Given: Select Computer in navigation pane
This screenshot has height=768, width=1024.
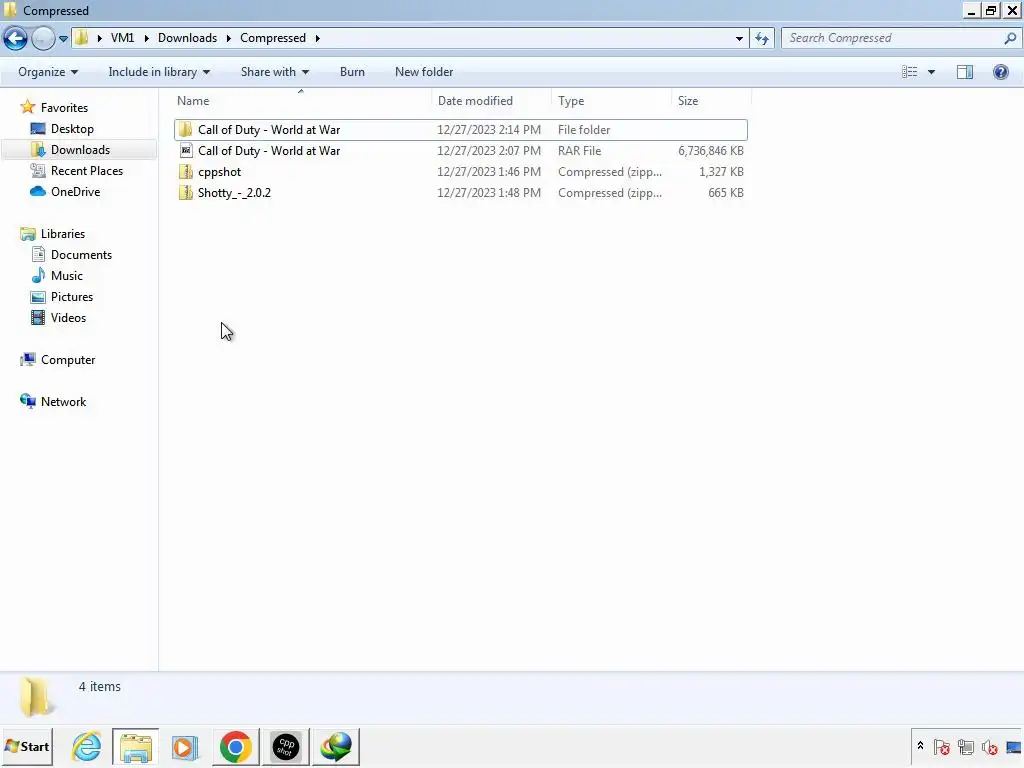Looking at the screenshot, I should point(67,360).
